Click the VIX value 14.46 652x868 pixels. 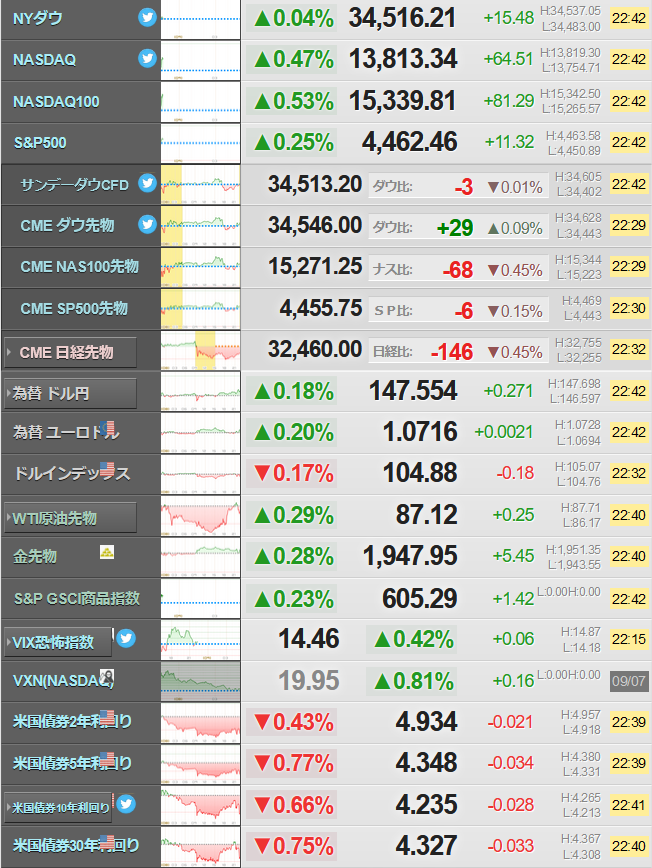pyautogui.click(x=309, y=639)
